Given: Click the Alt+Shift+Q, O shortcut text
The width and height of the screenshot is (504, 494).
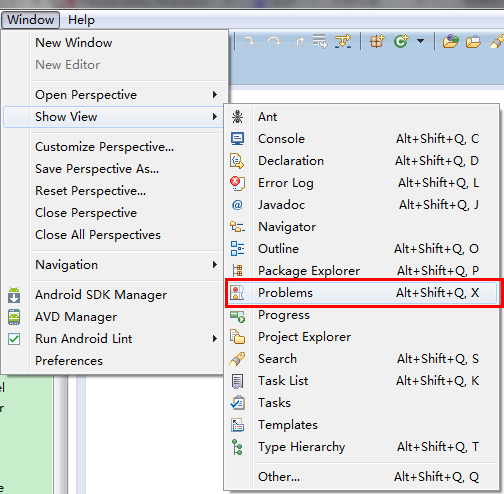Looking at the screenshot, I should (x=436, y=249).
